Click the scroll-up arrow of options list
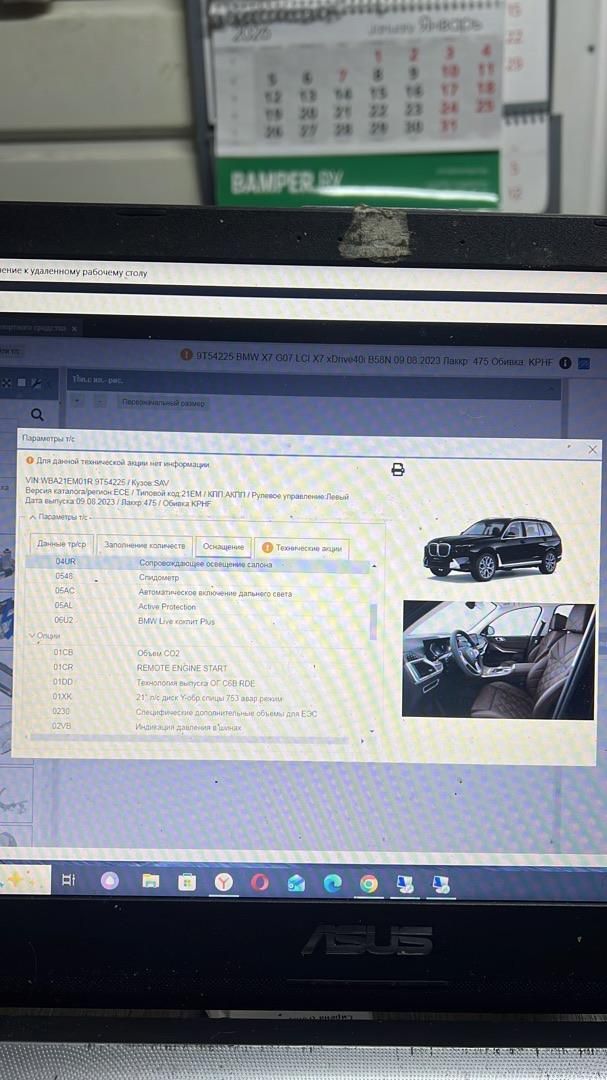 tap(373, 565)
